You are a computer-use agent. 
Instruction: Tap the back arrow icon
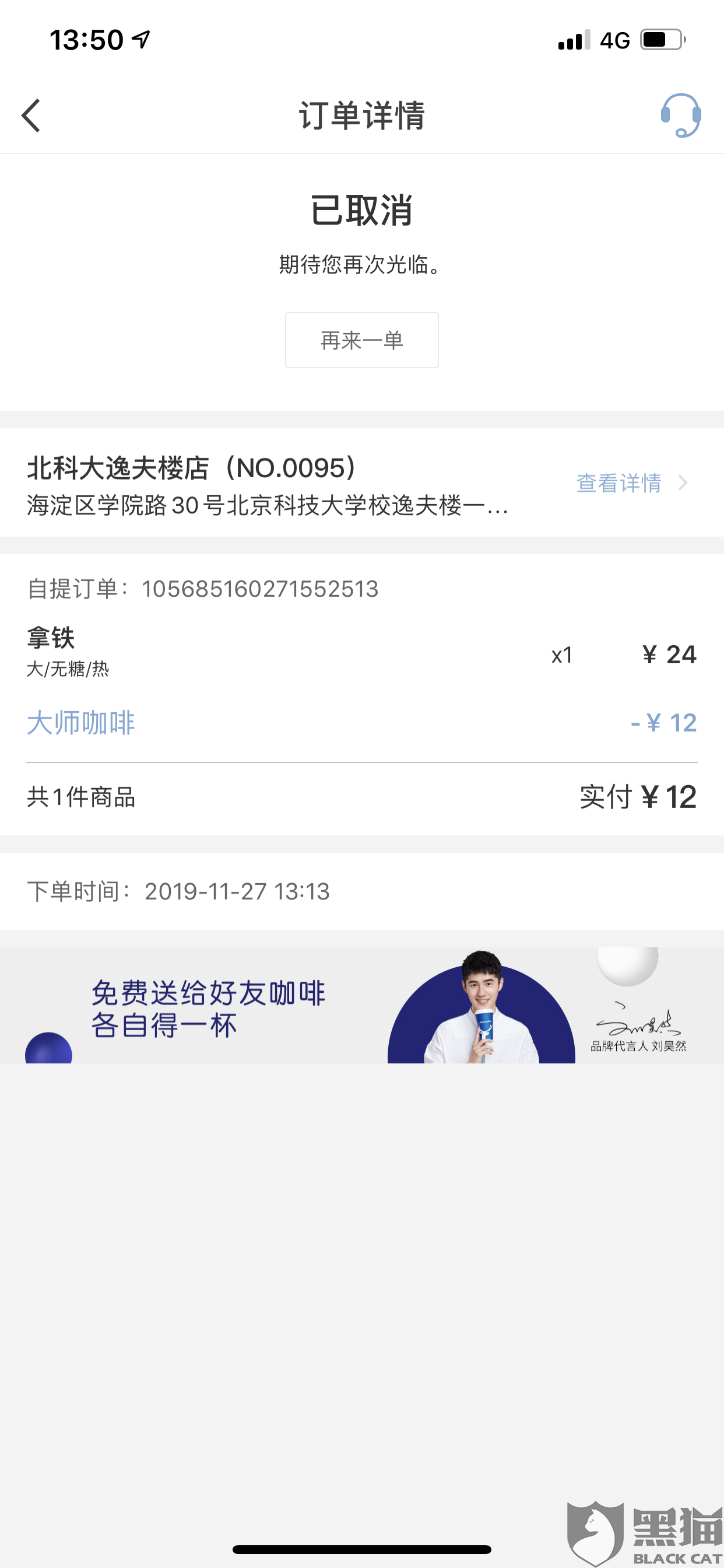[x=31, y=116]
